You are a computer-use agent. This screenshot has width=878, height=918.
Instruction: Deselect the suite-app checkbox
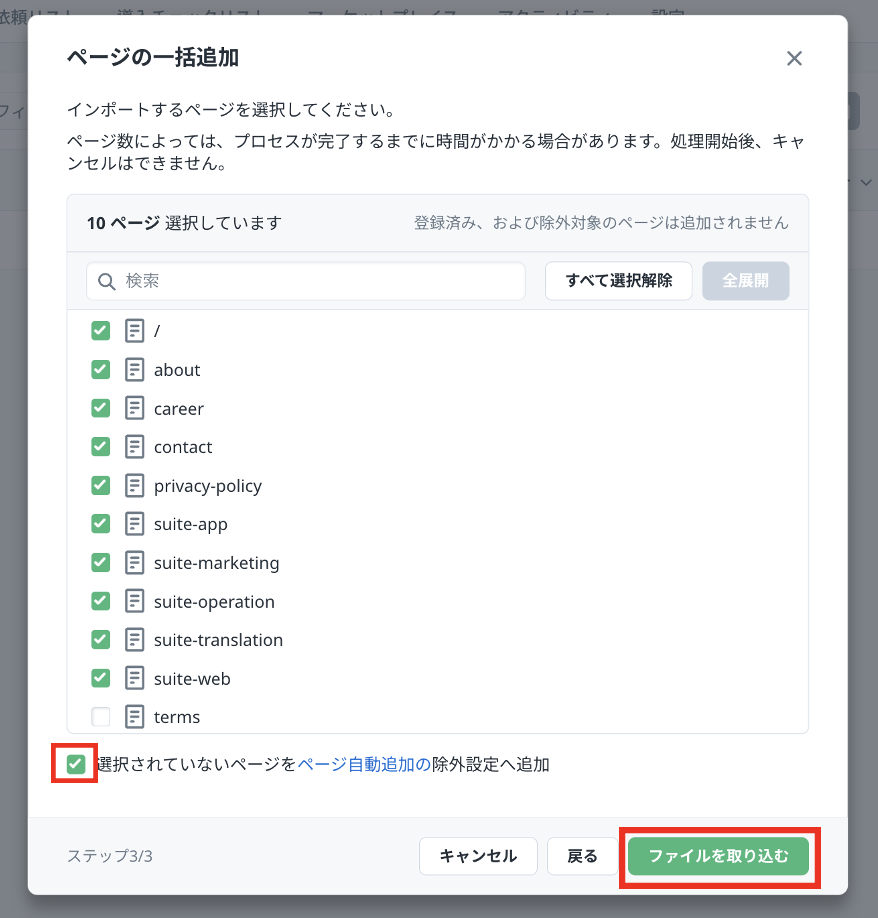click(x=101, y=524)
